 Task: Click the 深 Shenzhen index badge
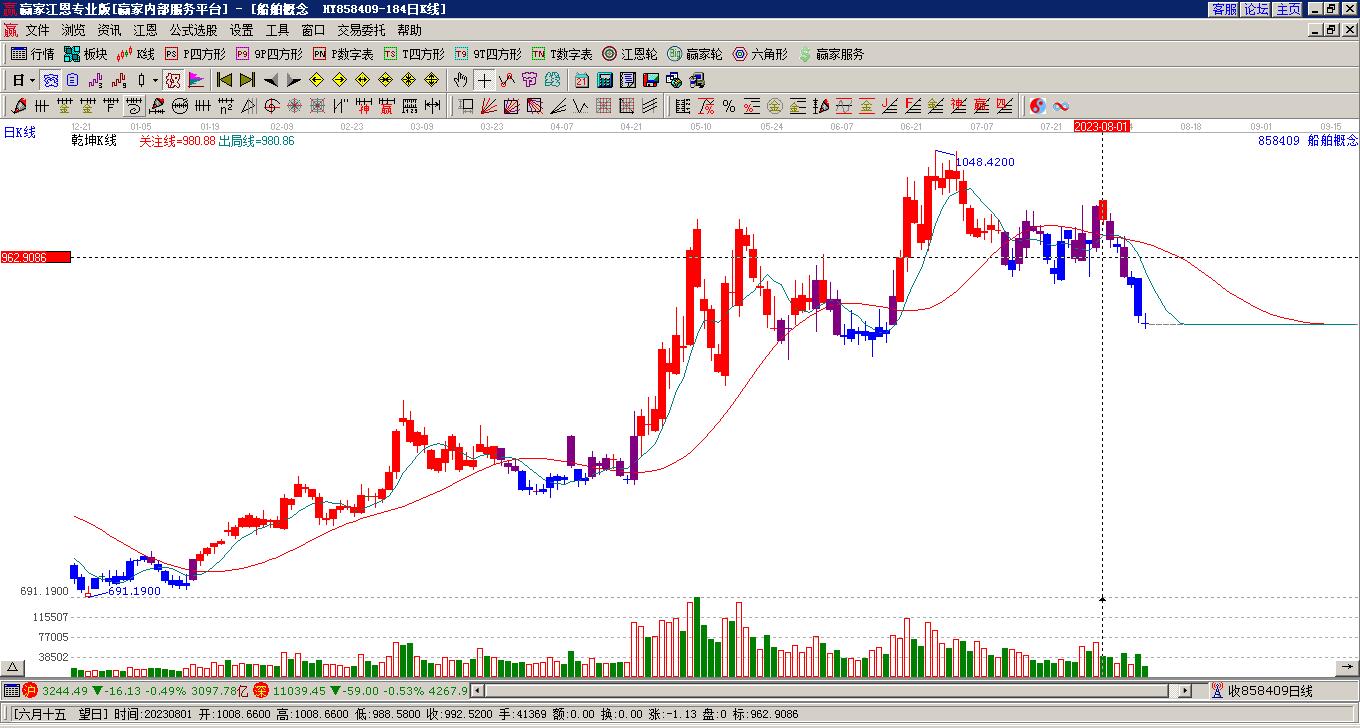click(260, 690)
